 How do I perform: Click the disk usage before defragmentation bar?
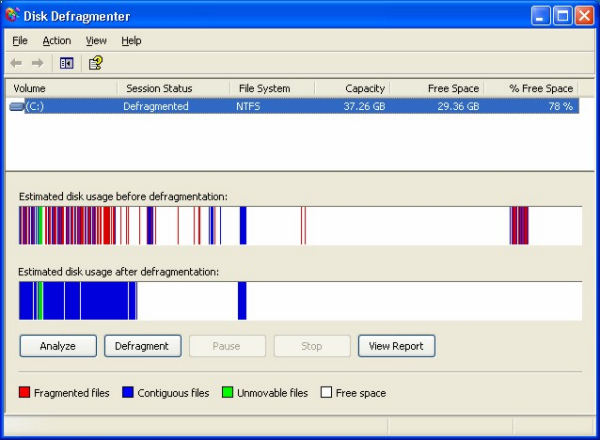(x=300, y=226)
